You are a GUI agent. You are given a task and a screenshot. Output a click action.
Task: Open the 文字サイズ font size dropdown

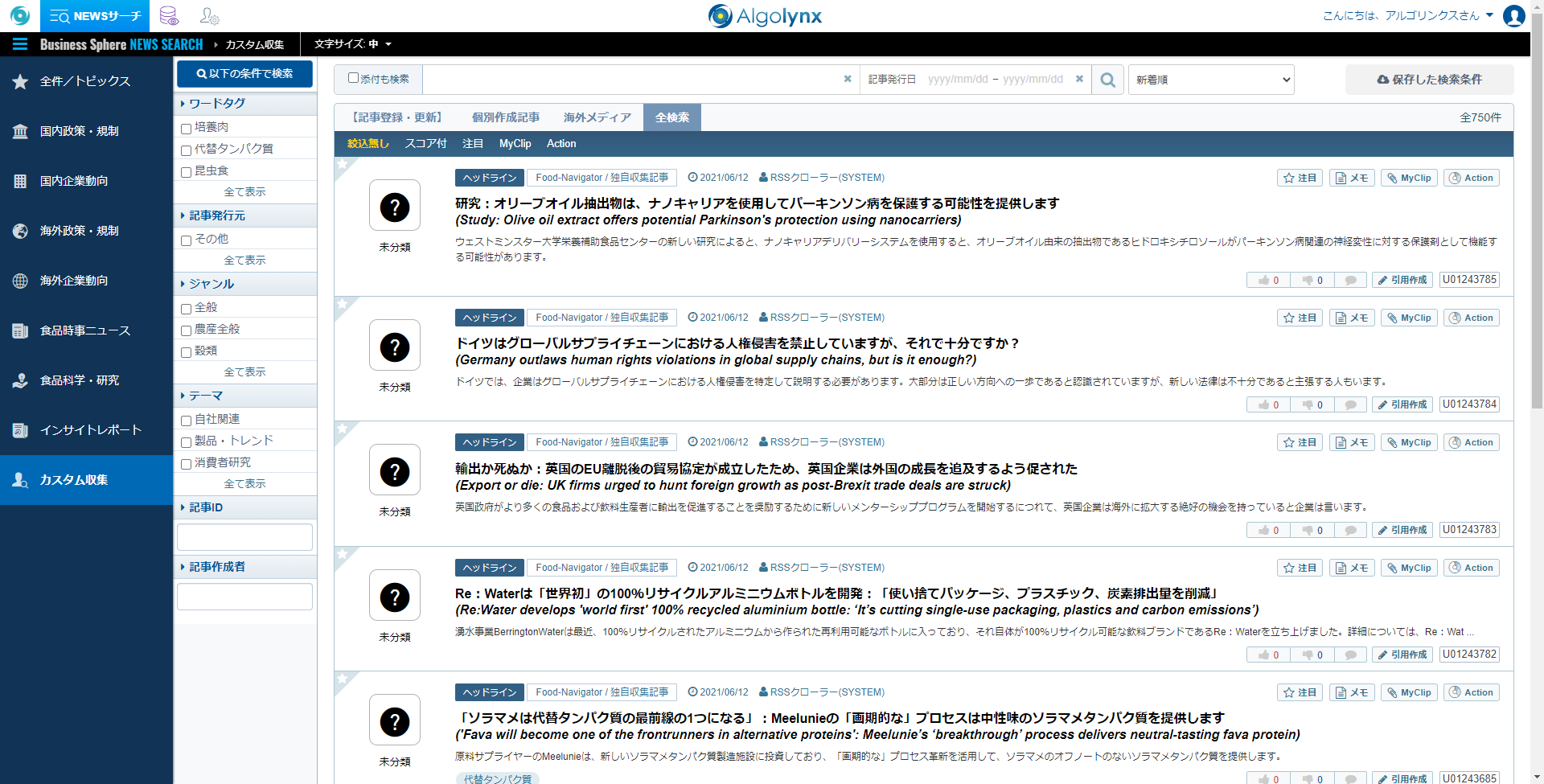pyautogui.click(x=352, y=44)
